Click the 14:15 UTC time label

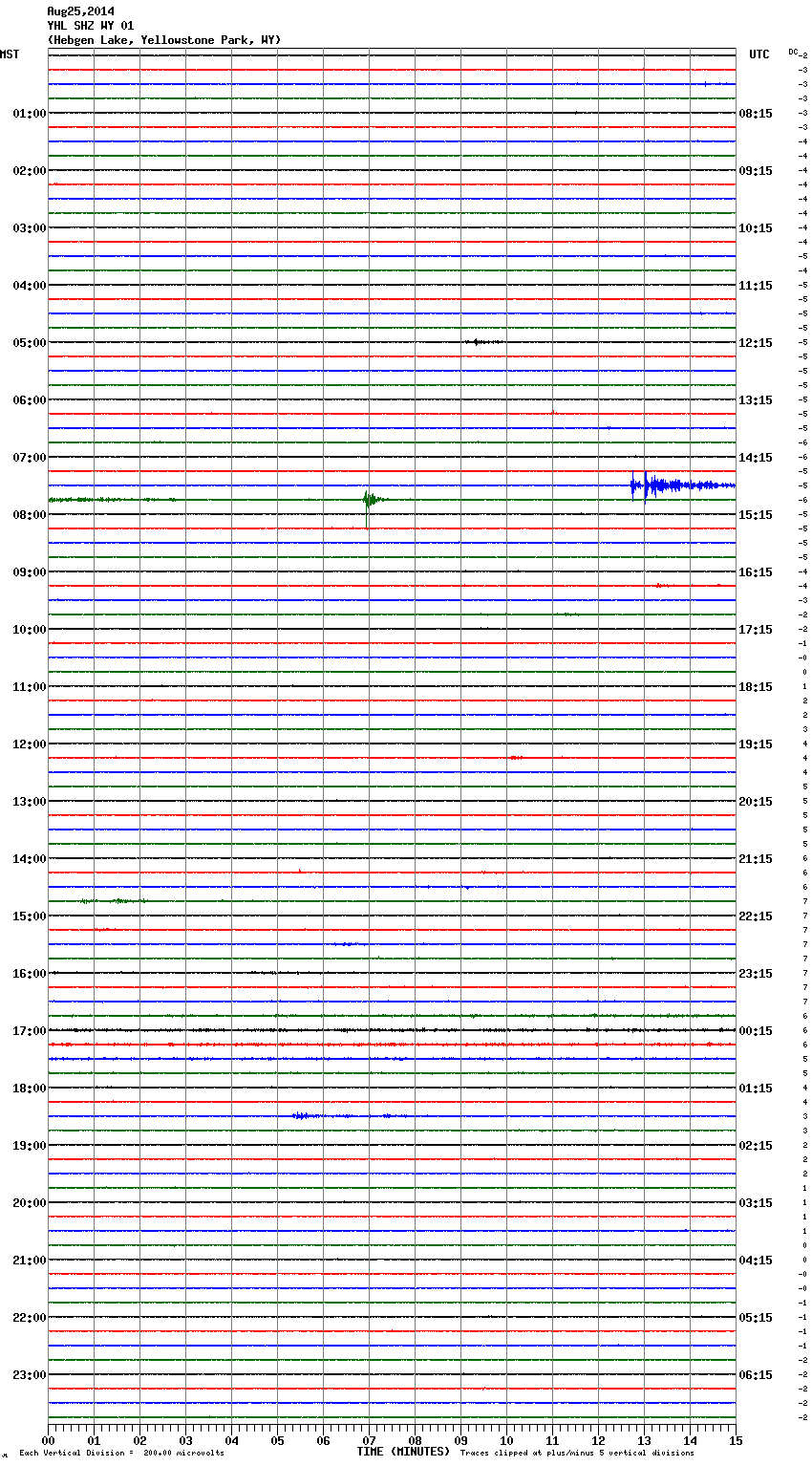pyautogui.click(x=756, y=458)
